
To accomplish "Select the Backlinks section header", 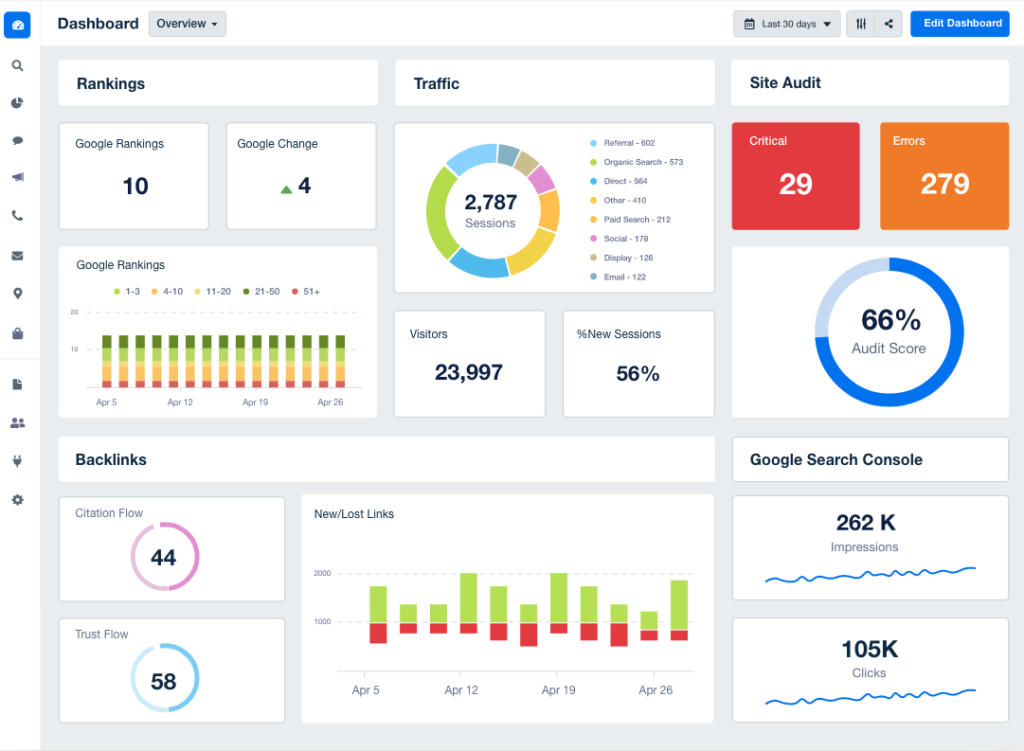I will tap(111, 459).
